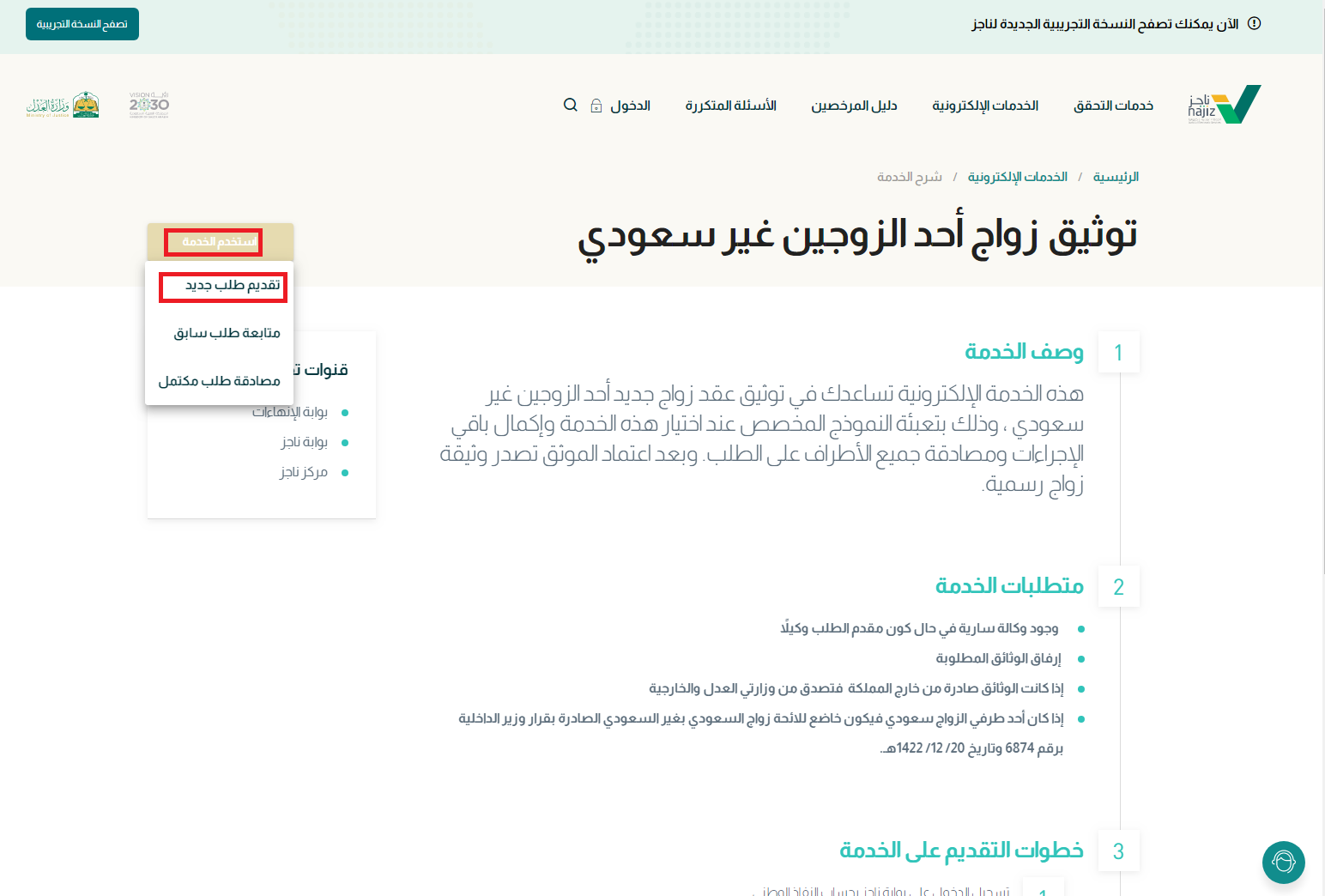Open the search magnifier icon
The height and width of the screenshot is (896, 1325).
tap(571, 105)
